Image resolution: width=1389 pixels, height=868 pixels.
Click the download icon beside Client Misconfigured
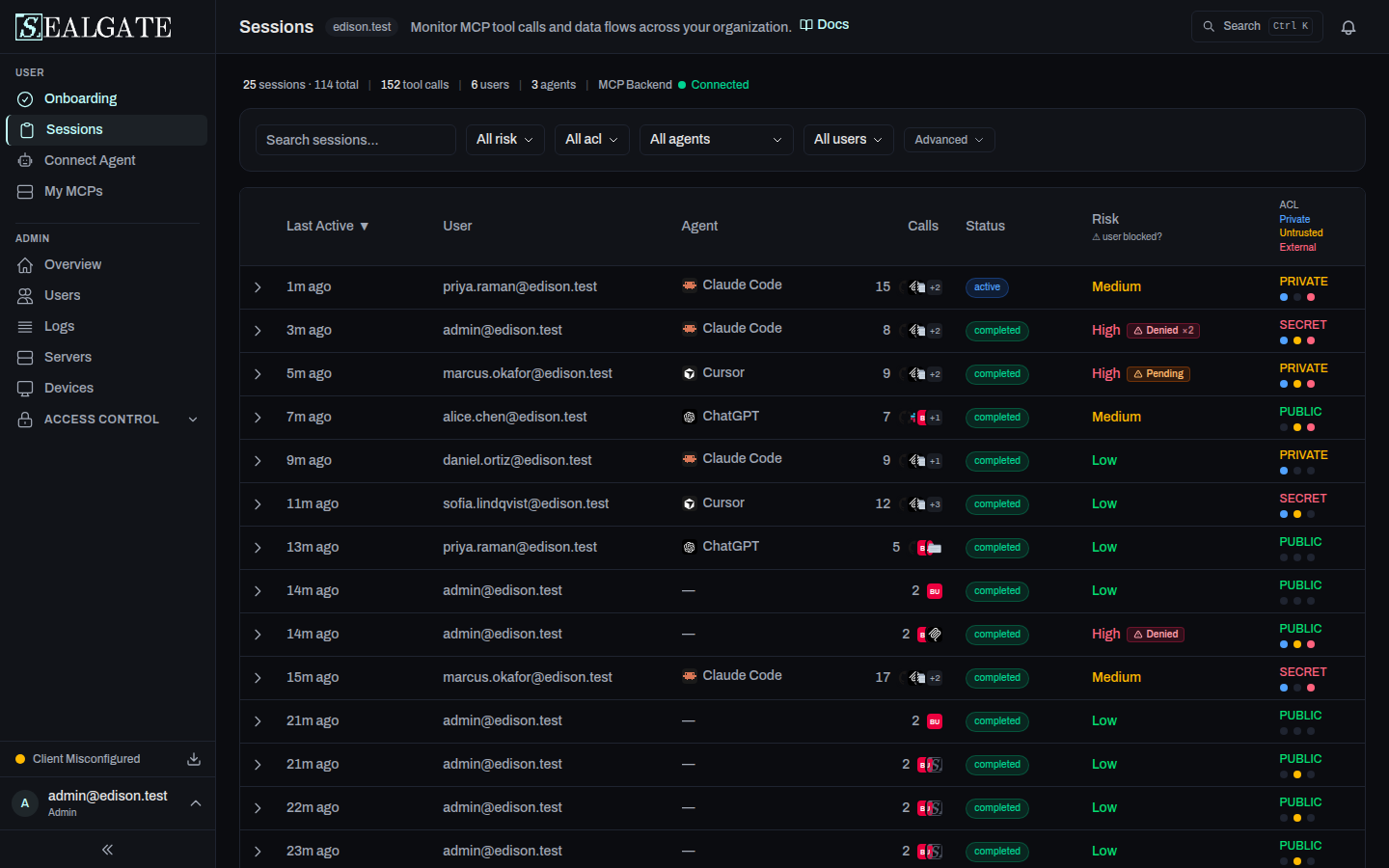point(194,759)
